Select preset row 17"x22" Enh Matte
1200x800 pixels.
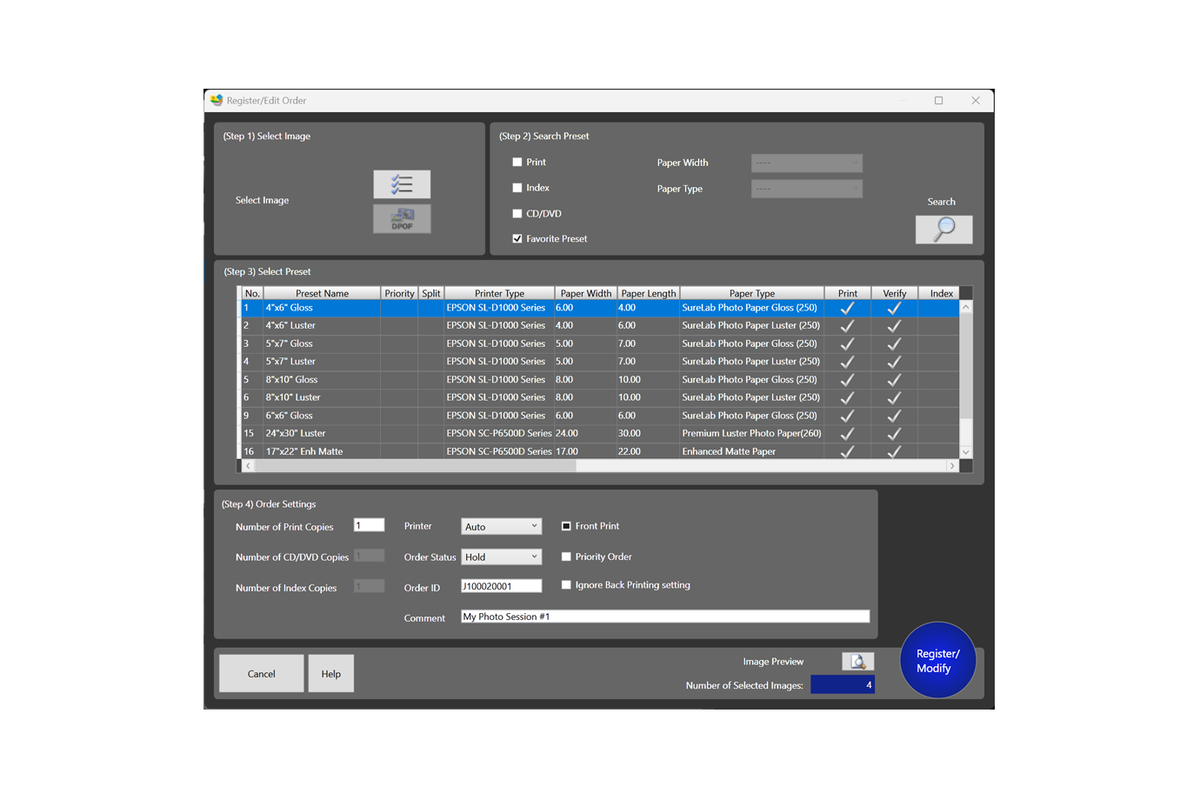[x=600, y=452]
